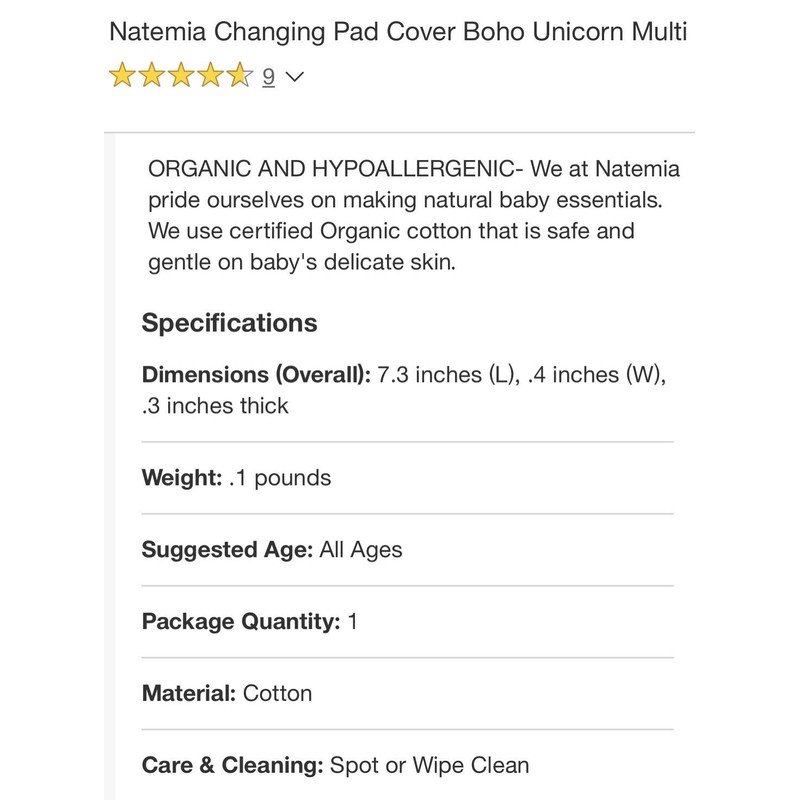Click the Material specification label
The width and height of the screenshot is (800, 800).
188,693
